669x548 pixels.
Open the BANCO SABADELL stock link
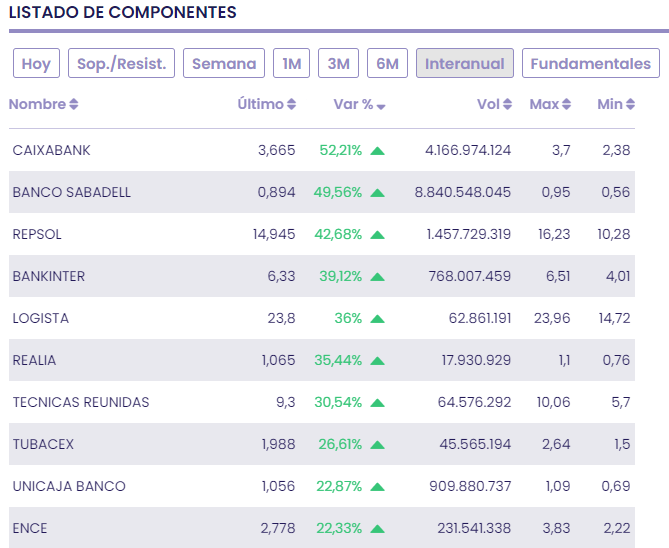(x=71, y=192)
